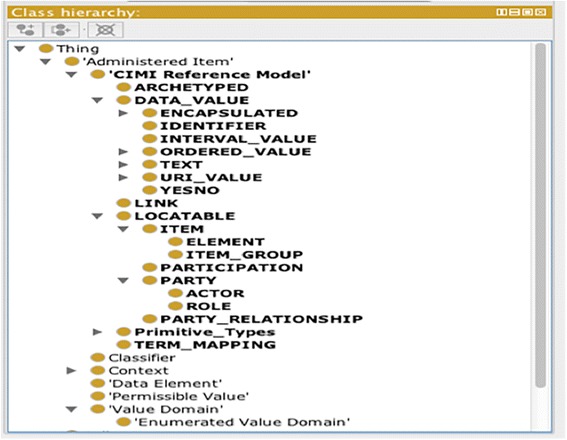Select the ARCHETYPED class
The width and height of the screenshot is (567, 440).
pyautogui.click(x=191, y=87)
